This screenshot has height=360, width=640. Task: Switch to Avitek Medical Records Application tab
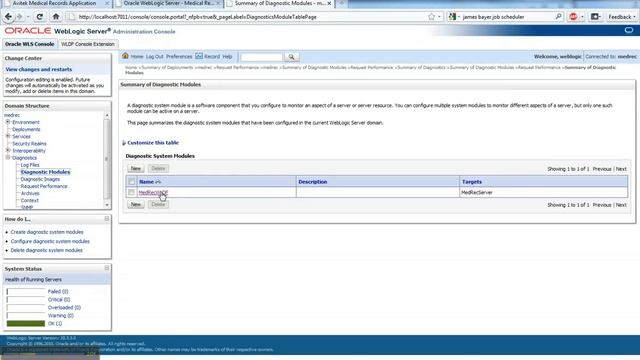pyautogui.click(x=54, y=3)
